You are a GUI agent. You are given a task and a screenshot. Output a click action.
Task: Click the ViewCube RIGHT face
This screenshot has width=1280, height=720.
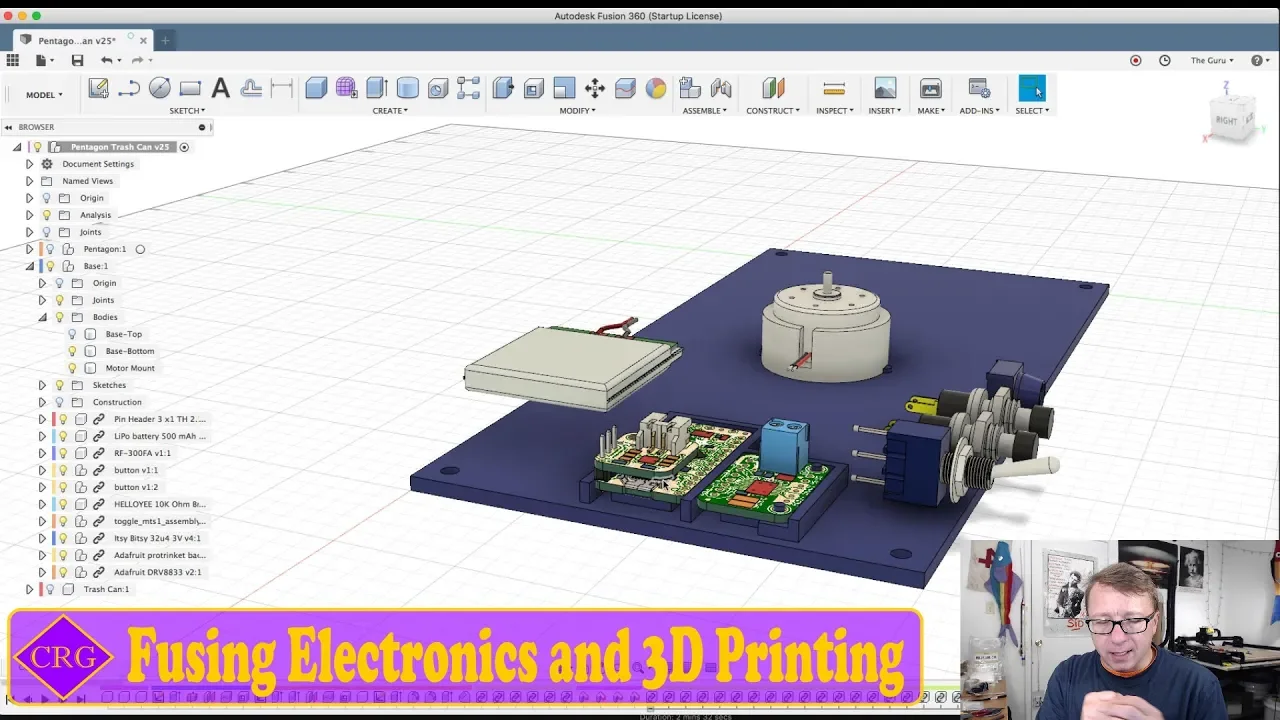[1226, 119]
